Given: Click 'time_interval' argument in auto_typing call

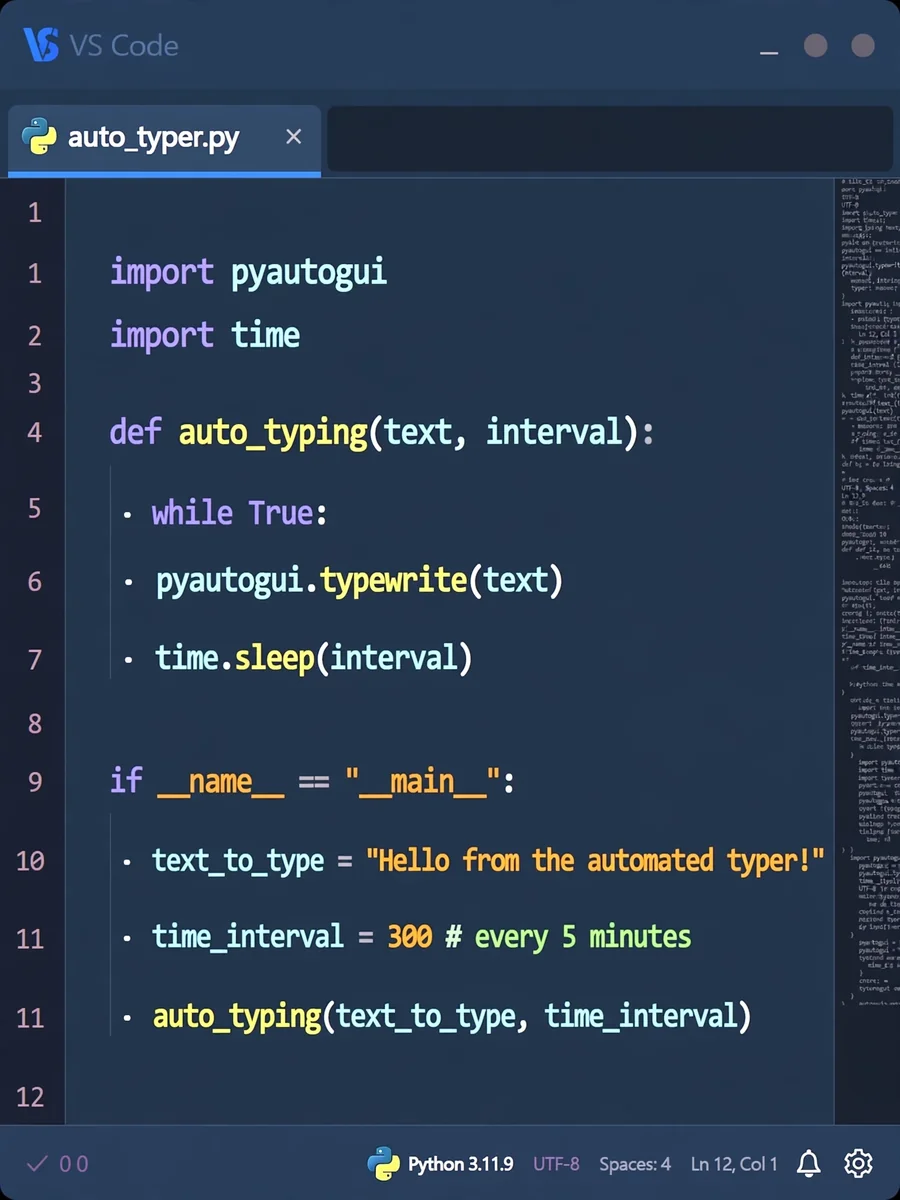Looking at the screenshot, I should [640, 1018].
